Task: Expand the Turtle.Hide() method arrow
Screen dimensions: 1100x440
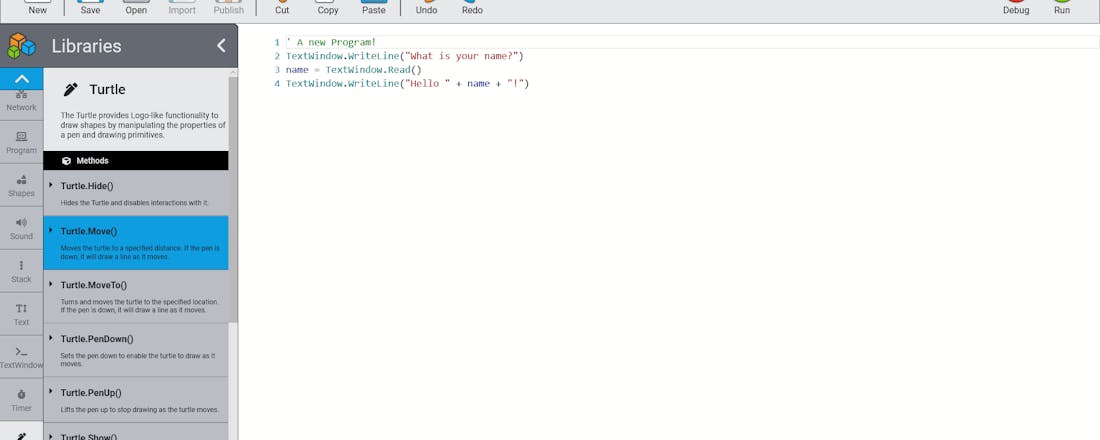Action: [51, 185]
